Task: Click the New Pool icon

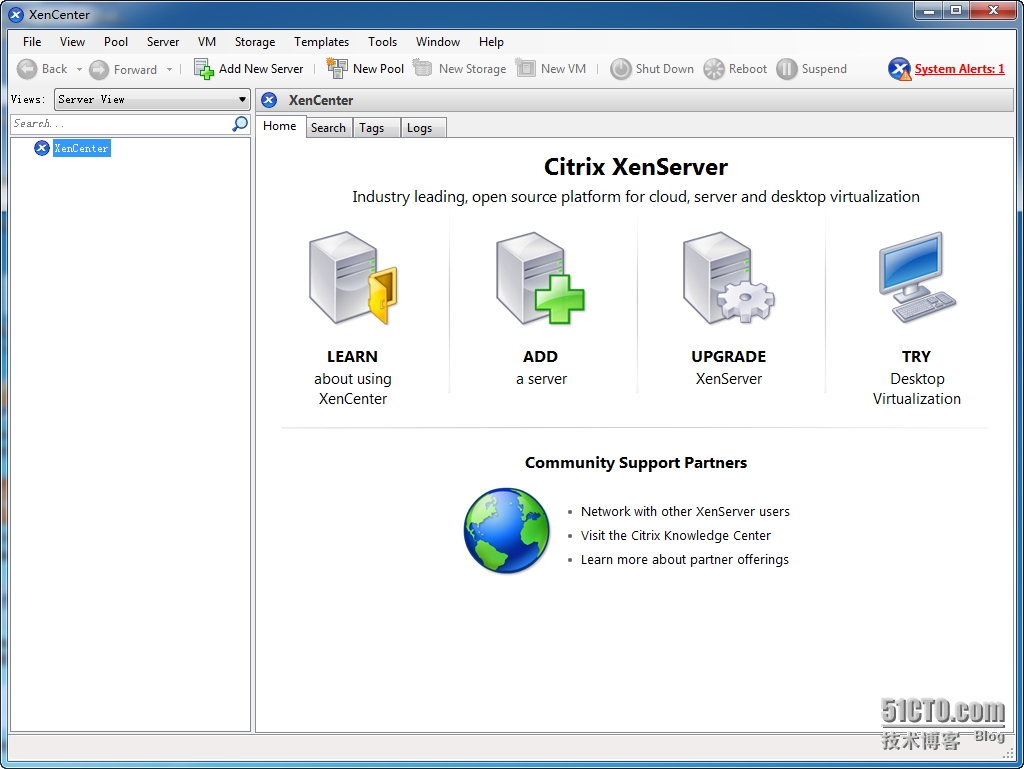Action: (x=337, y=68)
